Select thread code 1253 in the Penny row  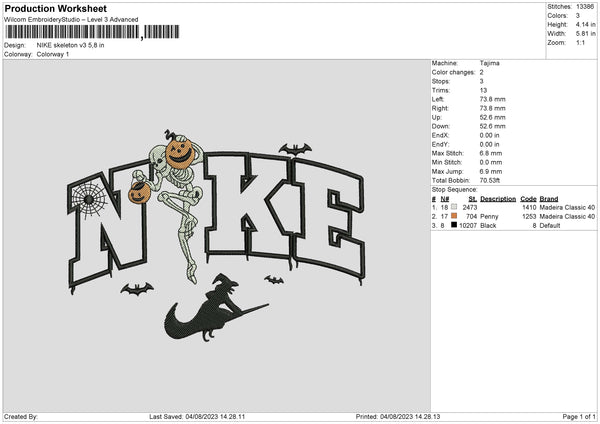[x=529, y=217]
